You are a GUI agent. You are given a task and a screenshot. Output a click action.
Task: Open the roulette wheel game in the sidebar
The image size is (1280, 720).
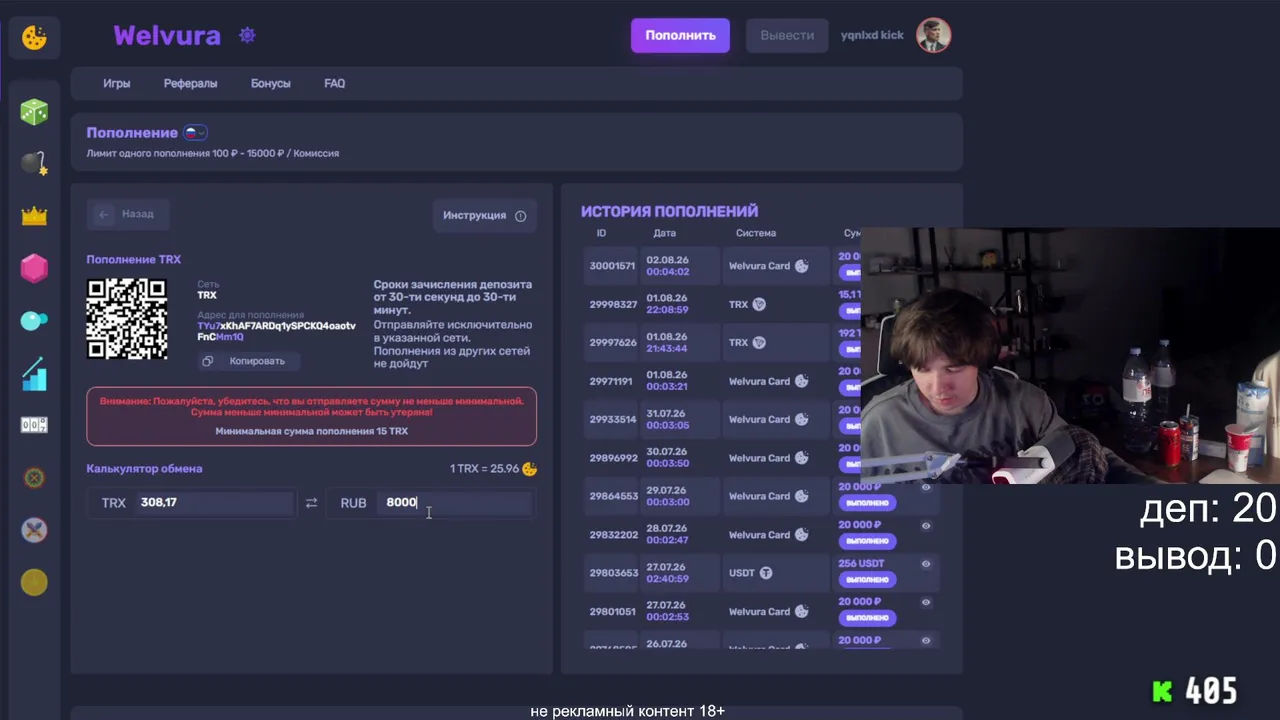[34, 478]
